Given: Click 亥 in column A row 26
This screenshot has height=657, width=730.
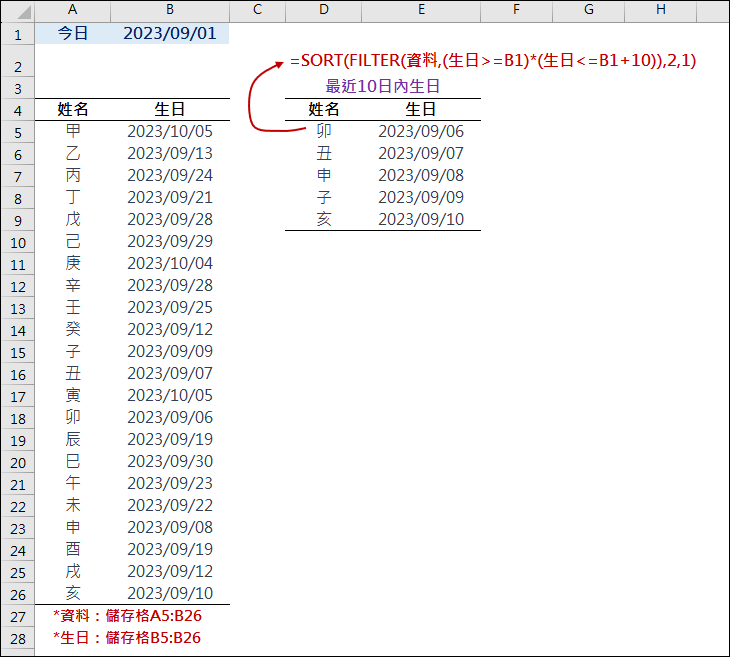Looking at the screenshot, I should click(73, 593).
